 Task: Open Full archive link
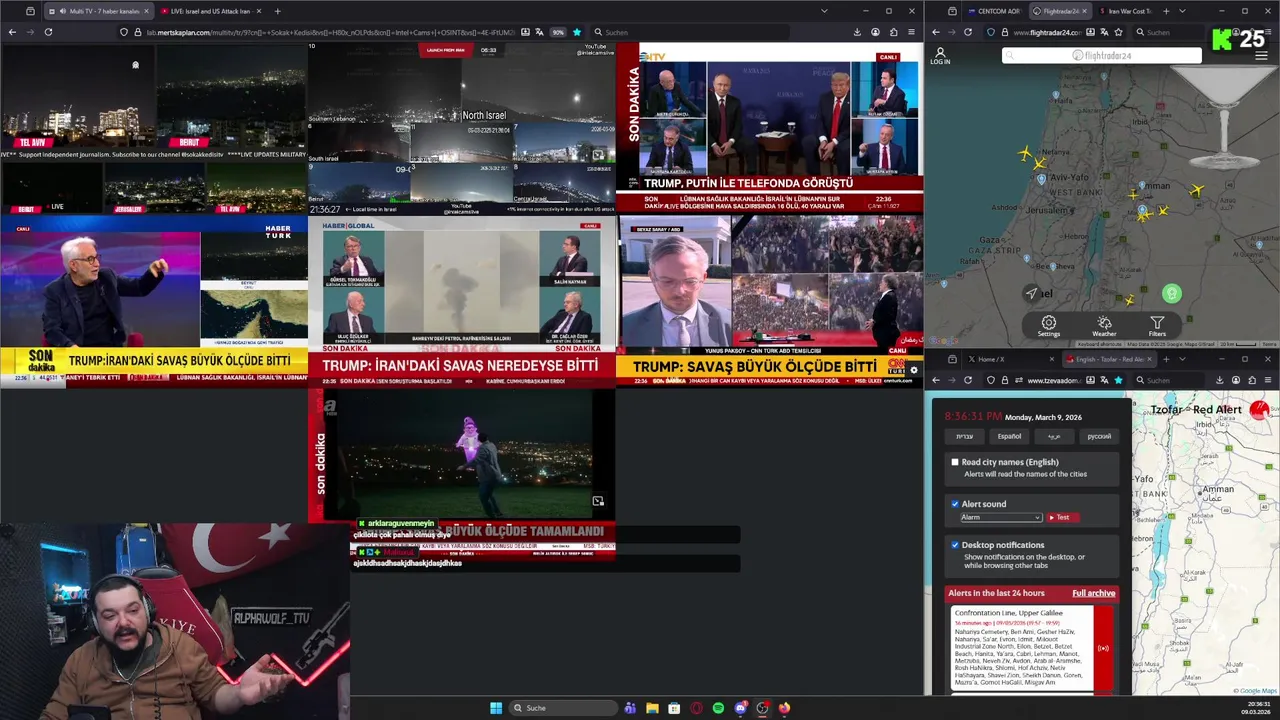click(x=1093, y=593)
